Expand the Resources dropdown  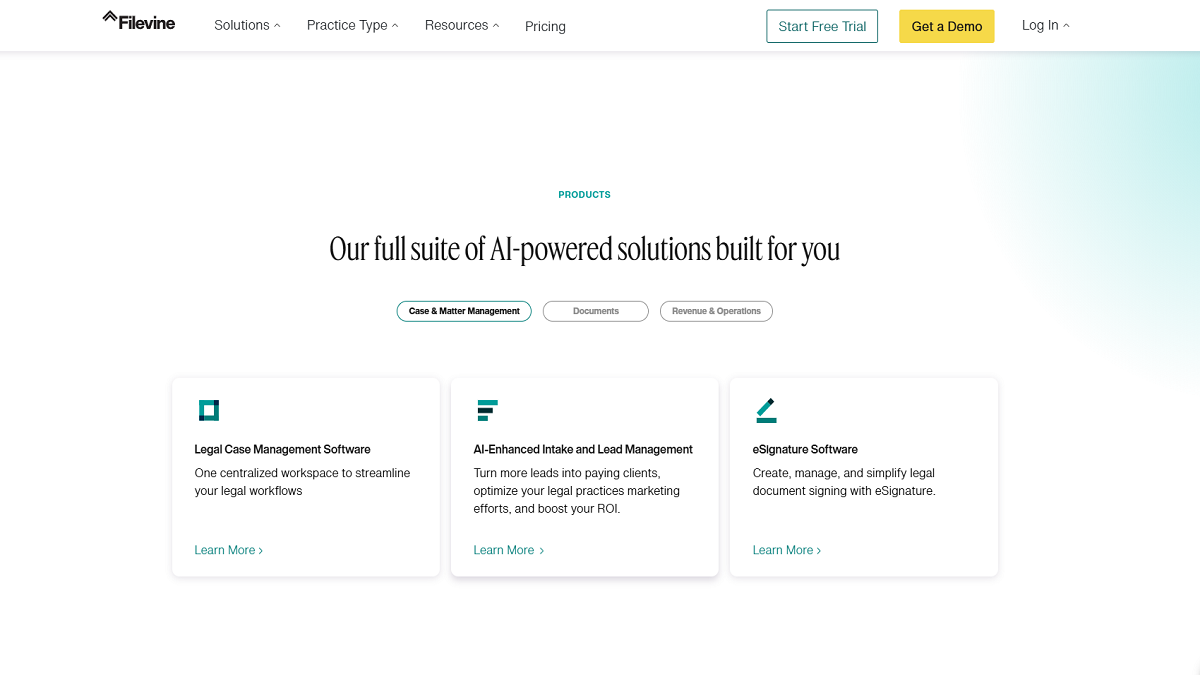[461, 25]
